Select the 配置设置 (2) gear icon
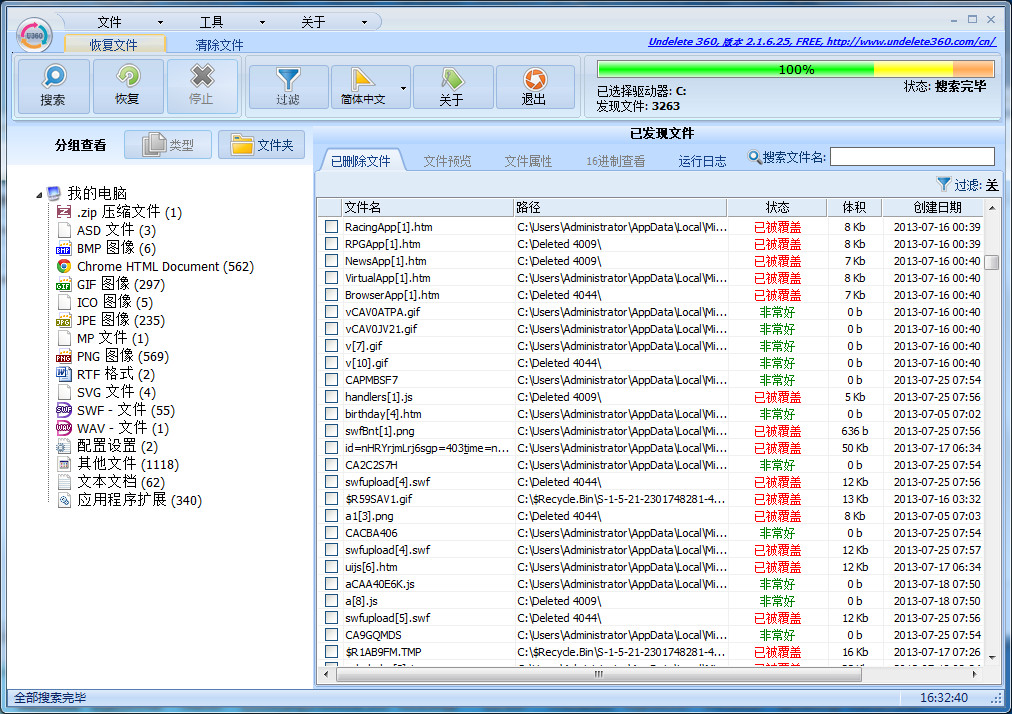The width and height of the screenshot is (1012, 714). [64, 446]
